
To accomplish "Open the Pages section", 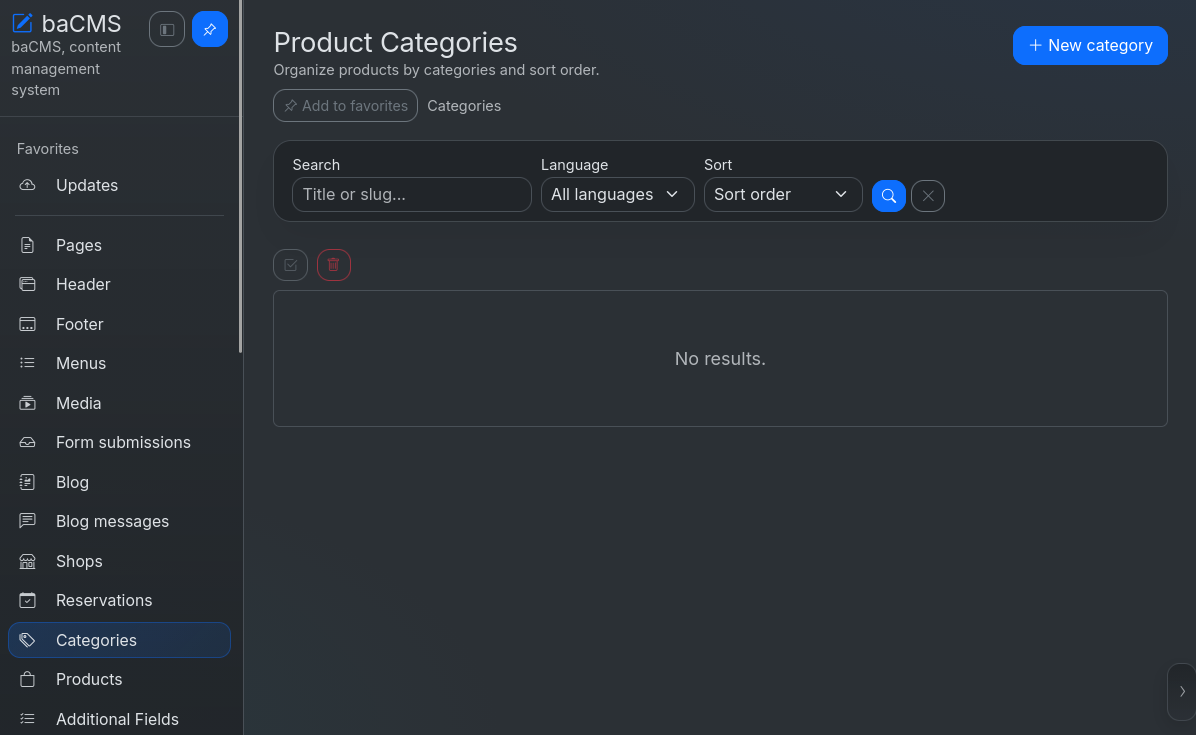I will pos(79,246).
